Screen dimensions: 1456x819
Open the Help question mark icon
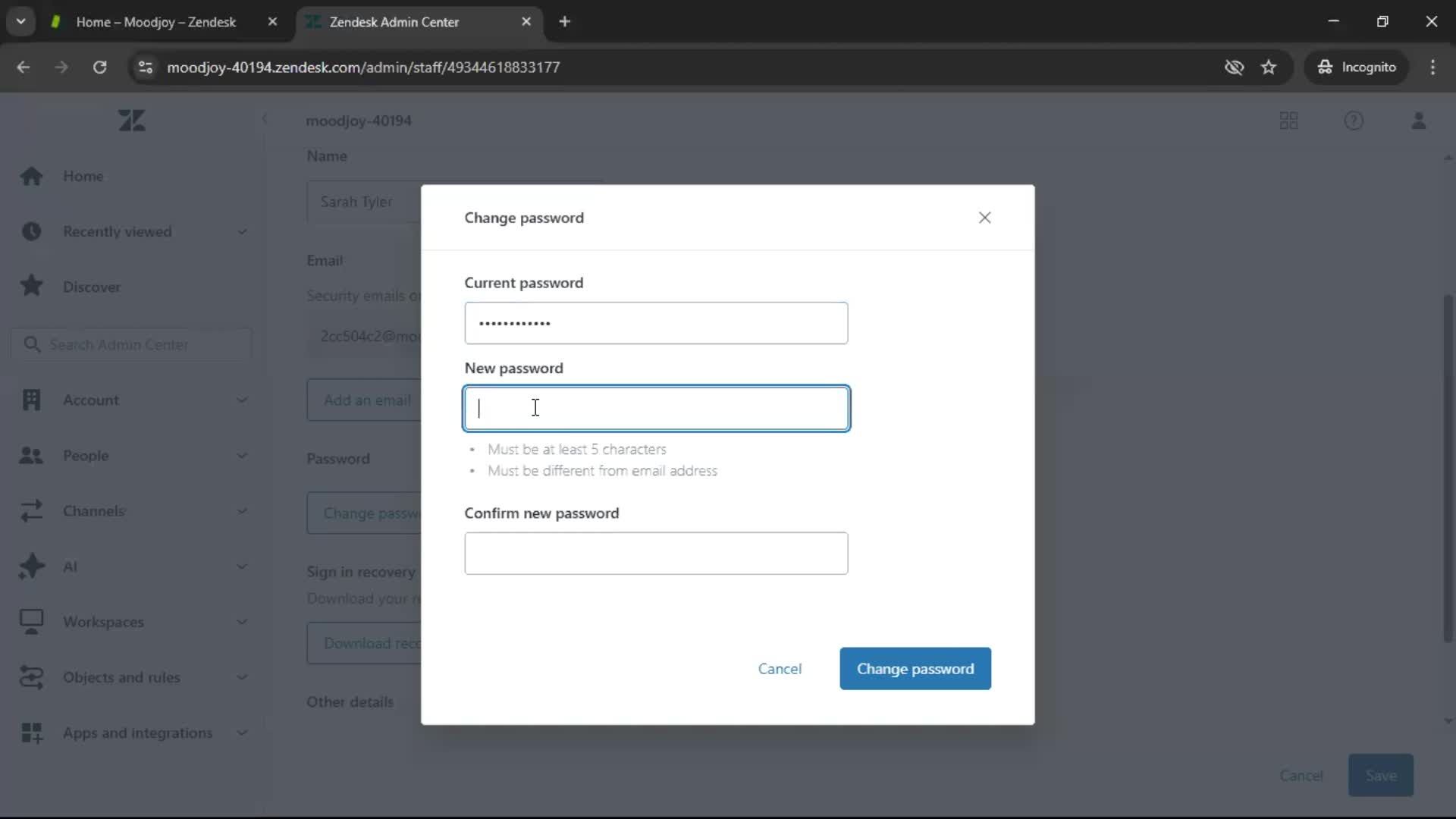point(1354,121)
